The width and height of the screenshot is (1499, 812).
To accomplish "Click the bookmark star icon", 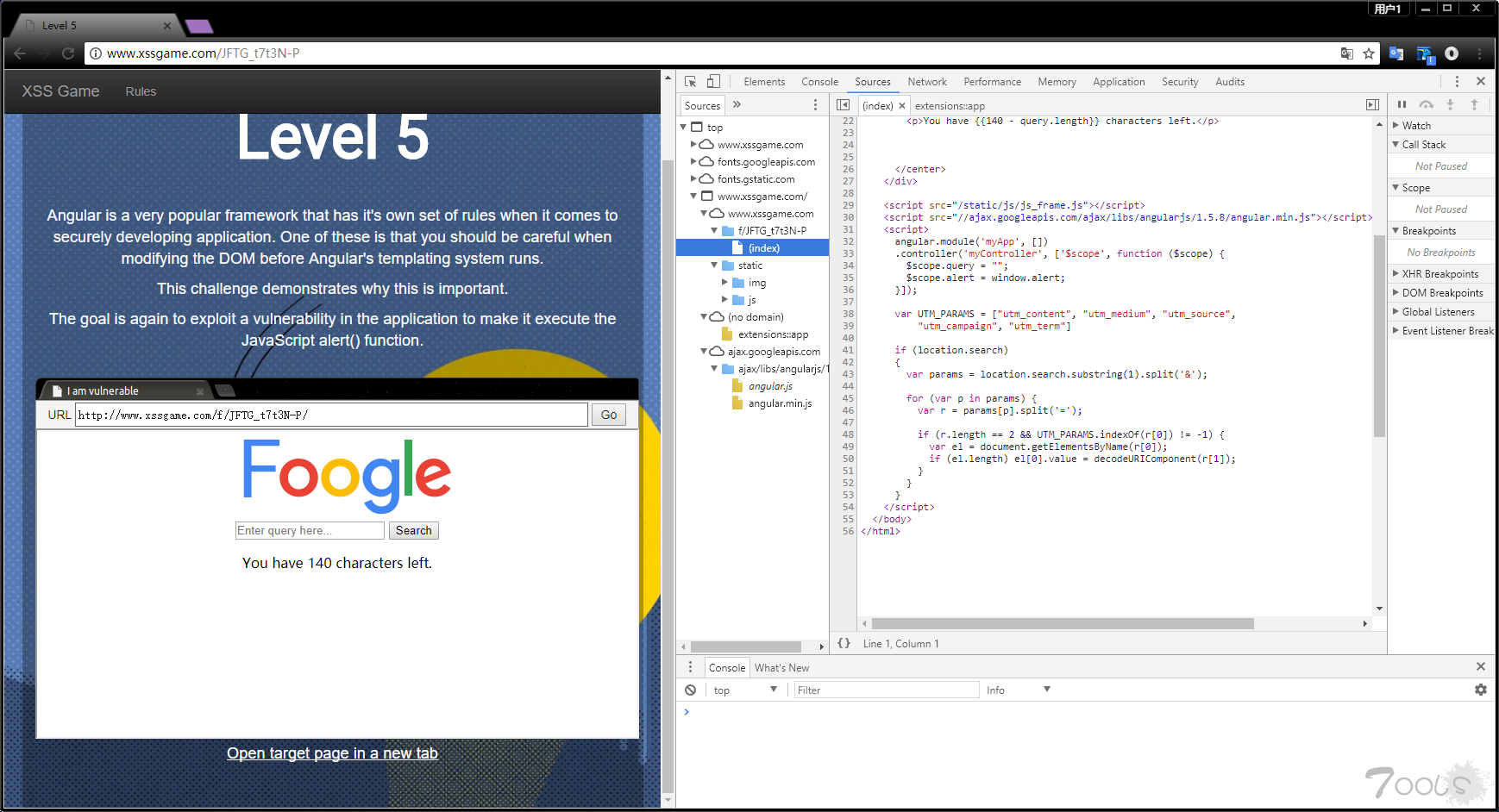I will [1369, 53].
